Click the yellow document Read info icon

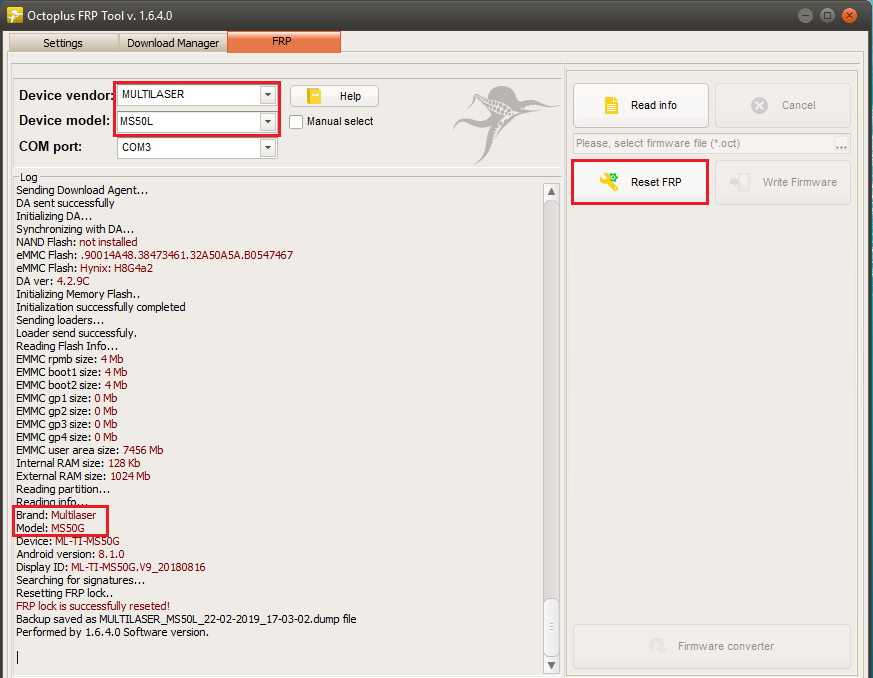[611, 105]
